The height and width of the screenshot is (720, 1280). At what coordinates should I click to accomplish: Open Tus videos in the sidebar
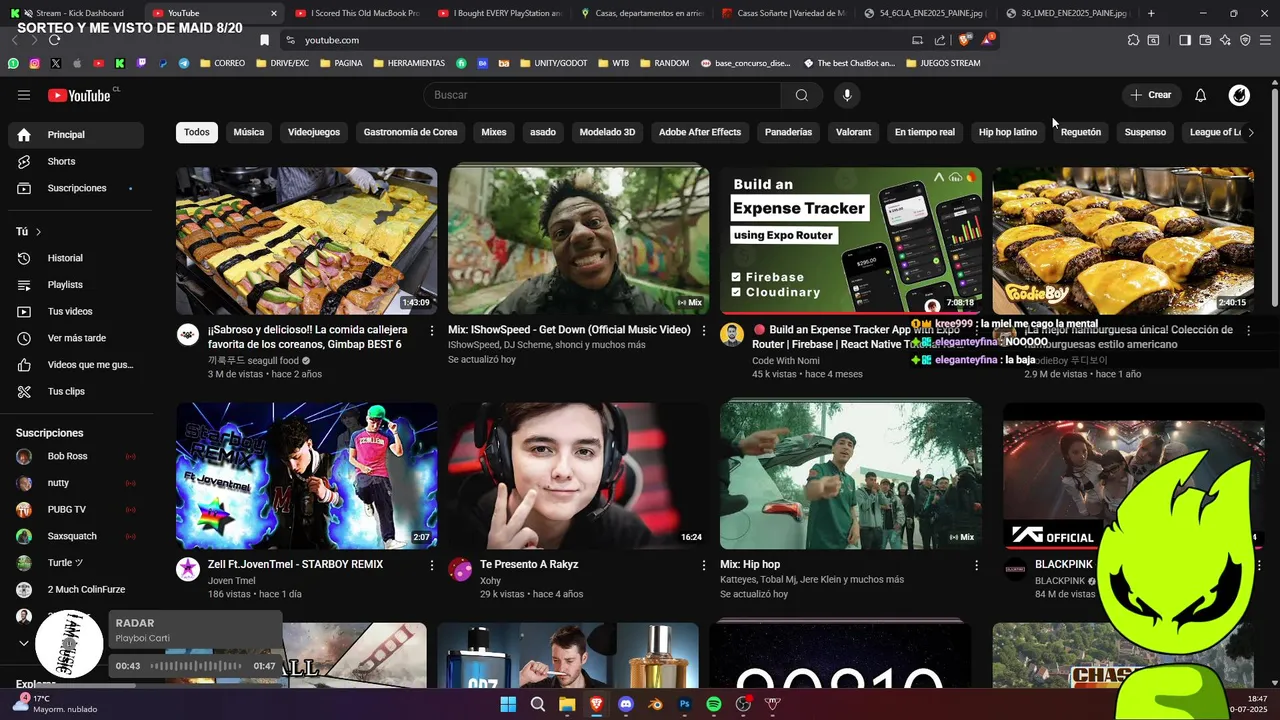click(75, 311)
